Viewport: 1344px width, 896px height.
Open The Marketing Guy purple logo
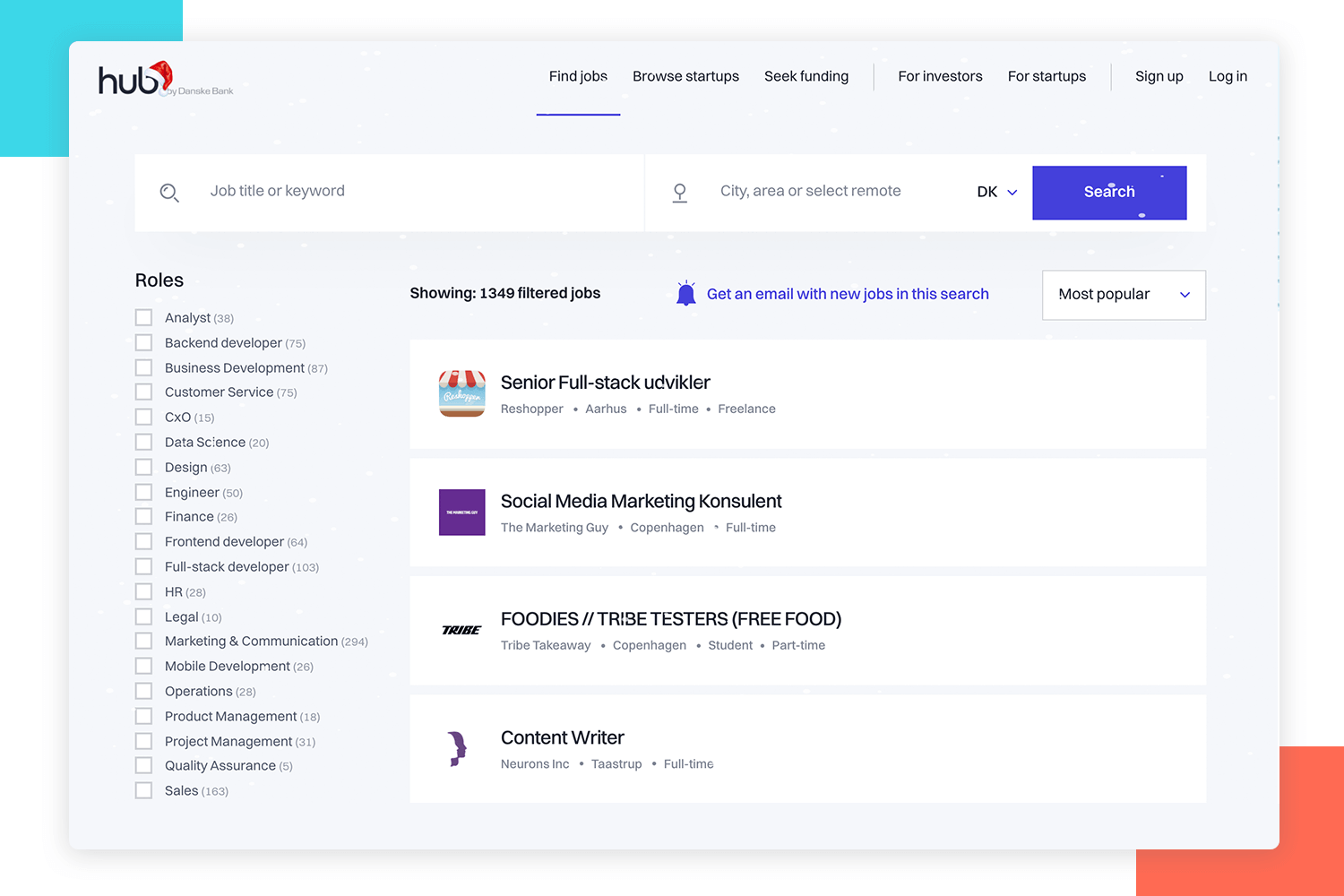462,513
